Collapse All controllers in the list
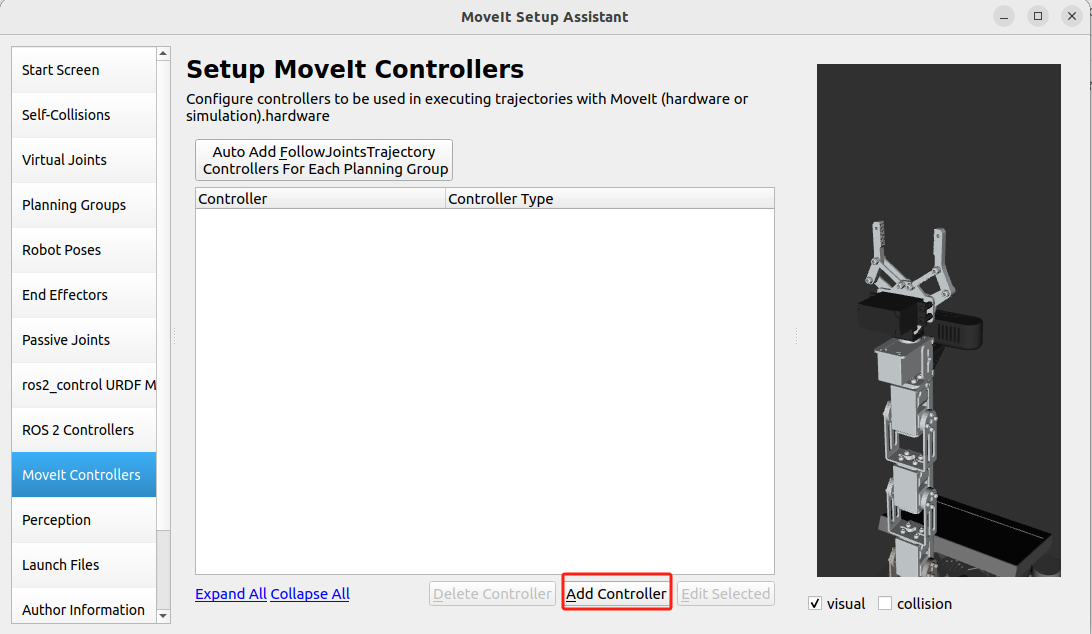This screenshot has height=634, width=1092. 310,594
